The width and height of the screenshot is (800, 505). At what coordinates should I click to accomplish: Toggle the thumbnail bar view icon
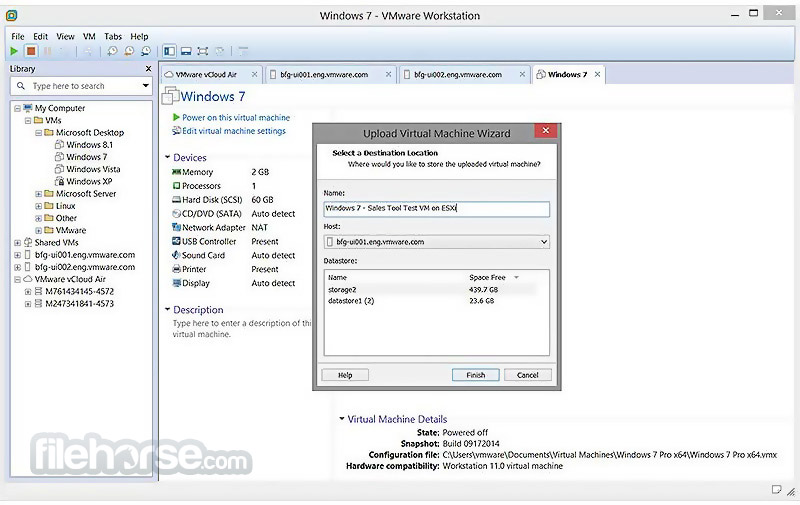click(x=186, y=51)
